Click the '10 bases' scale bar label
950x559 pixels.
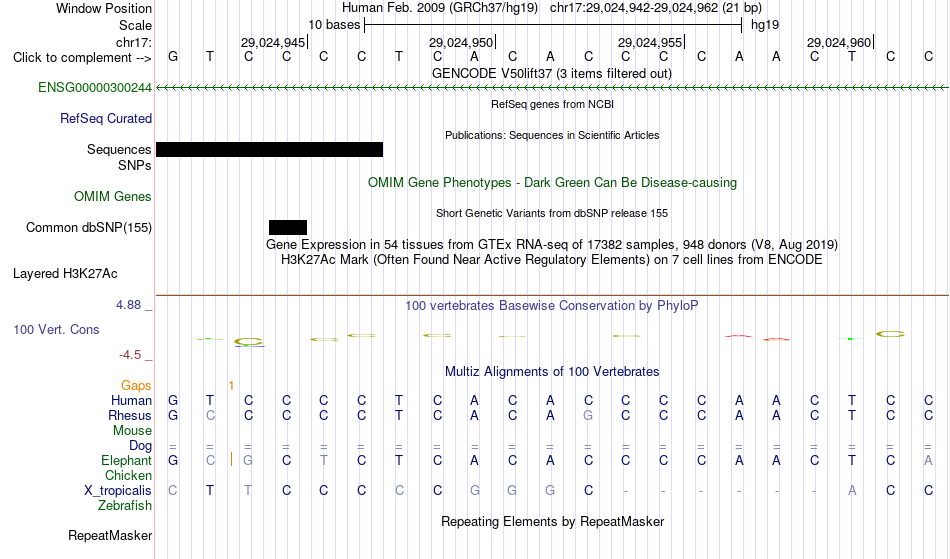(334, 25)
